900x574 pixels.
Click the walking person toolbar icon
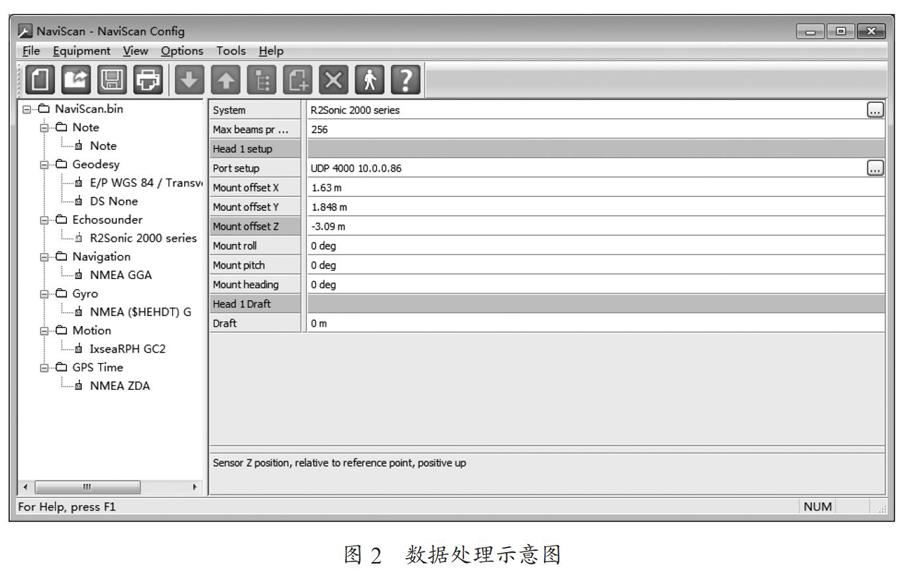pos(370,79)
